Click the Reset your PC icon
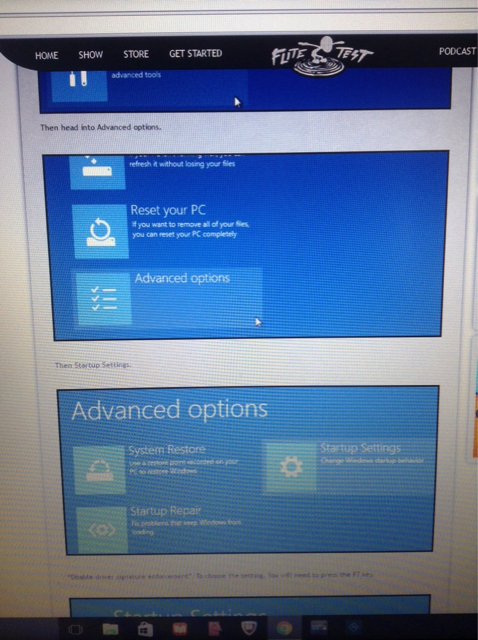Screen dimensions: 478x640 point(100,231)
